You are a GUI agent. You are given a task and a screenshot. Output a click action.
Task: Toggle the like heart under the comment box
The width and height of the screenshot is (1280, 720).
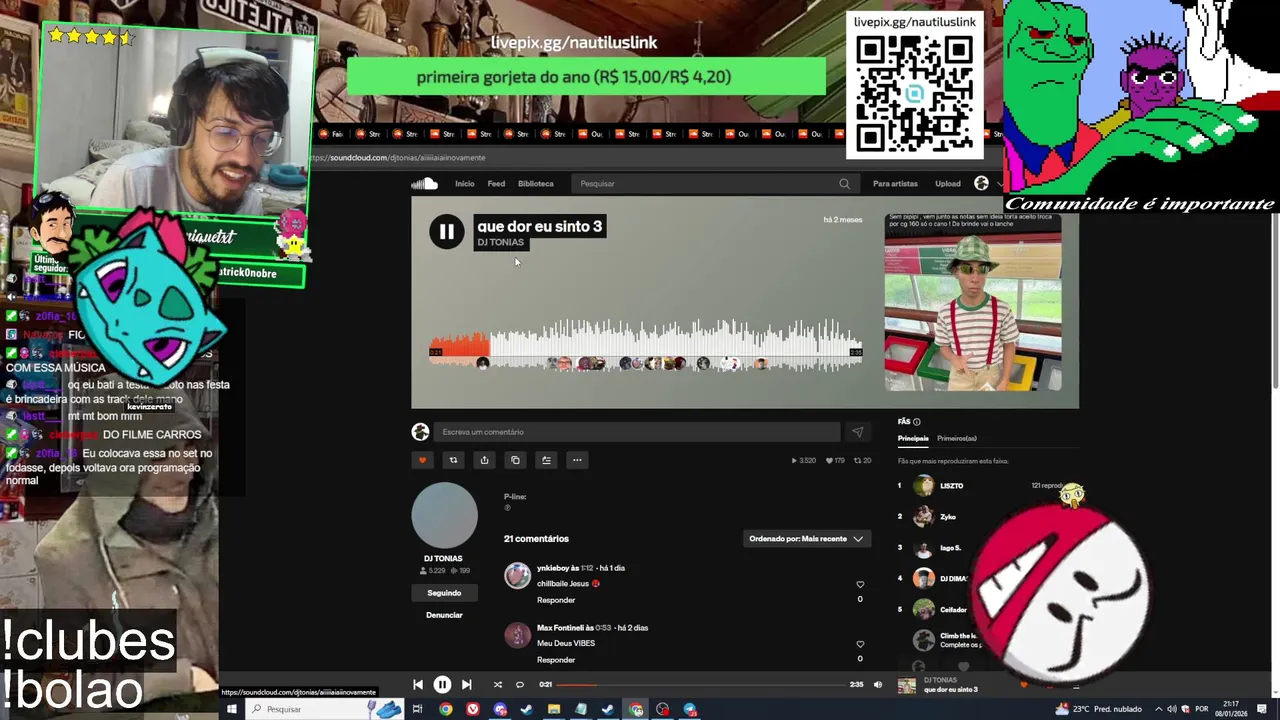click(x=422, y=460)
